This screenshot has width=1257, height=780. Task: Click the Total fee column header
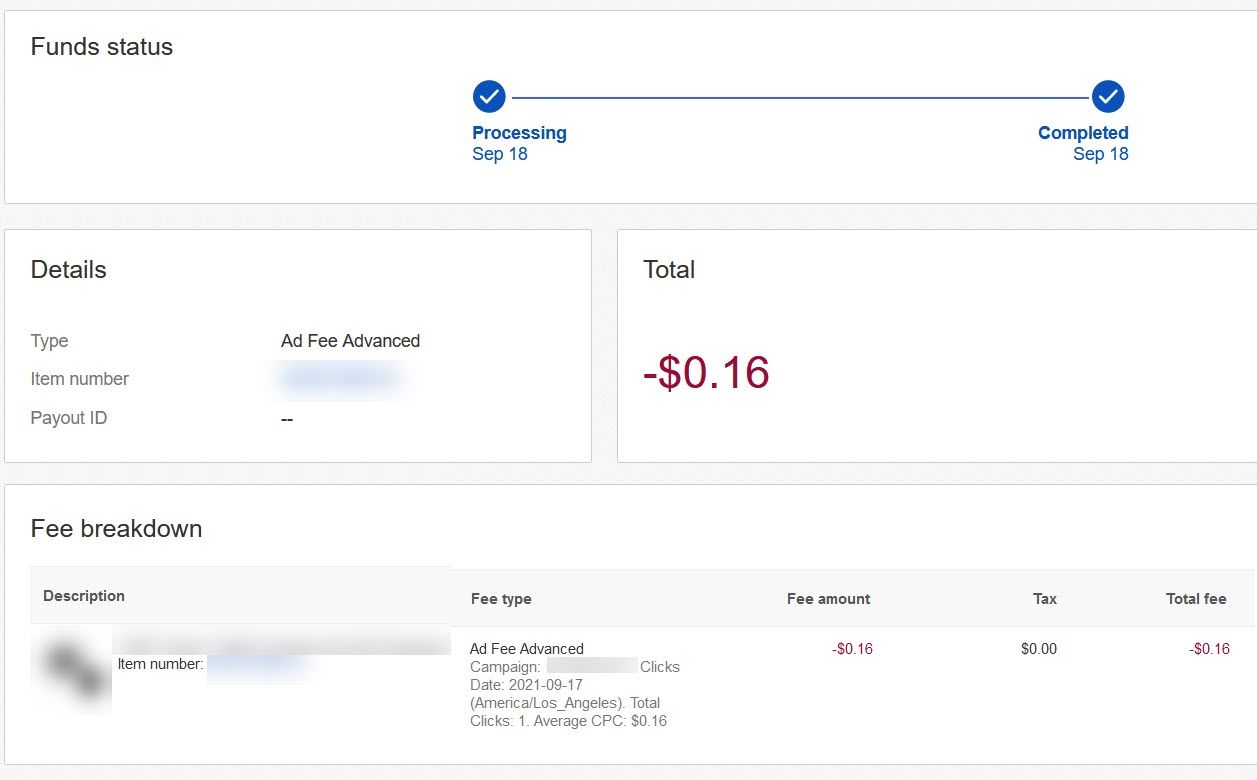[x=1195, y=599]
